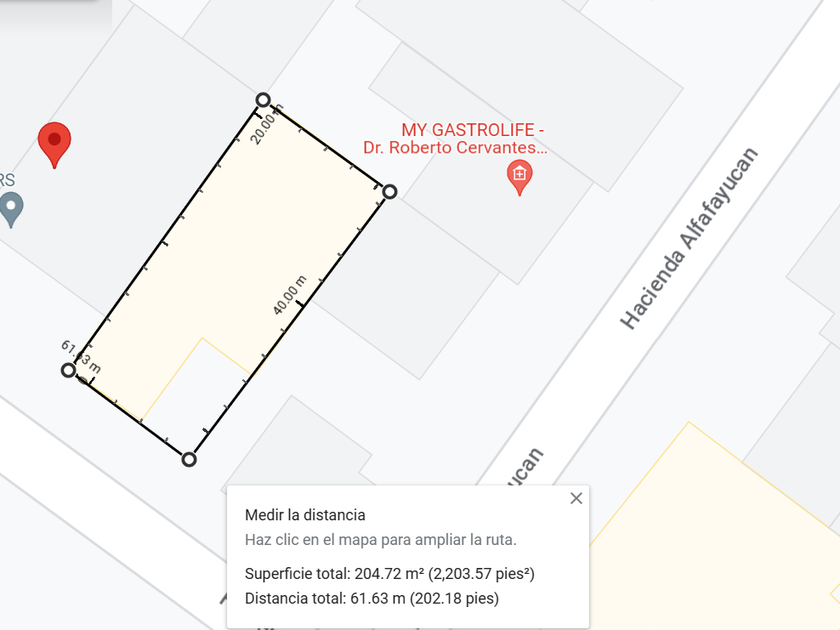Close the Medir la distancia popup
Image resolution: width=840 pixels, height=630 pixels.
576,498
